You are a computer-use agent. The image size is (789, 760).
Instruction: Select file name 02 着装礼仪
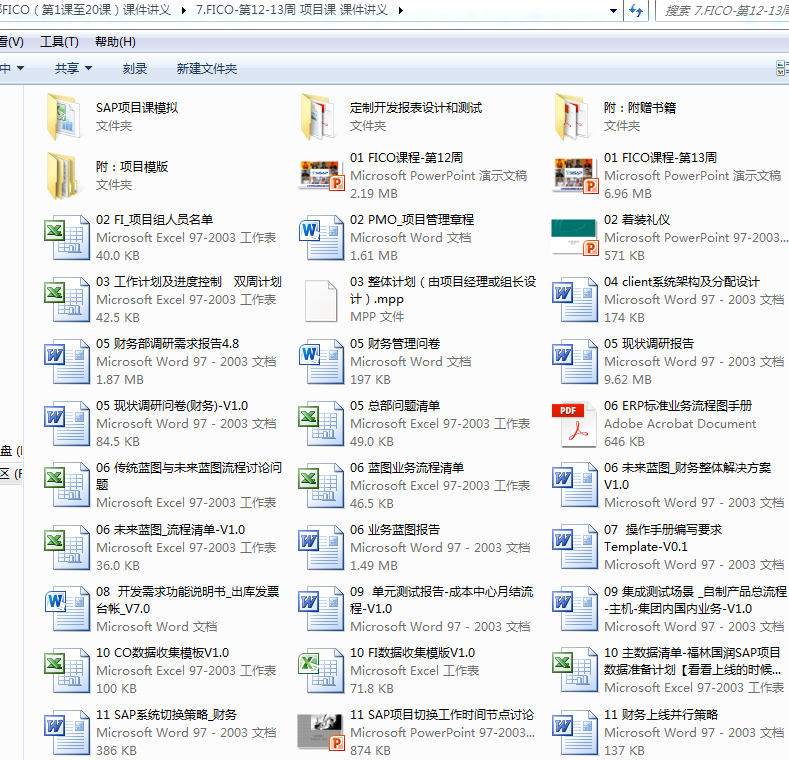click(637, 219)
